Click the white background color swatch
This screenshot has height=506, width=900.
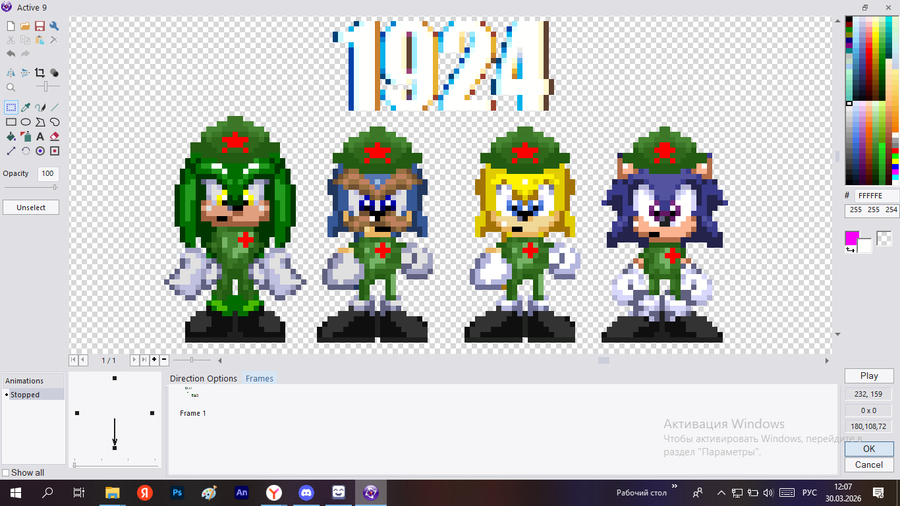point(865,244)
